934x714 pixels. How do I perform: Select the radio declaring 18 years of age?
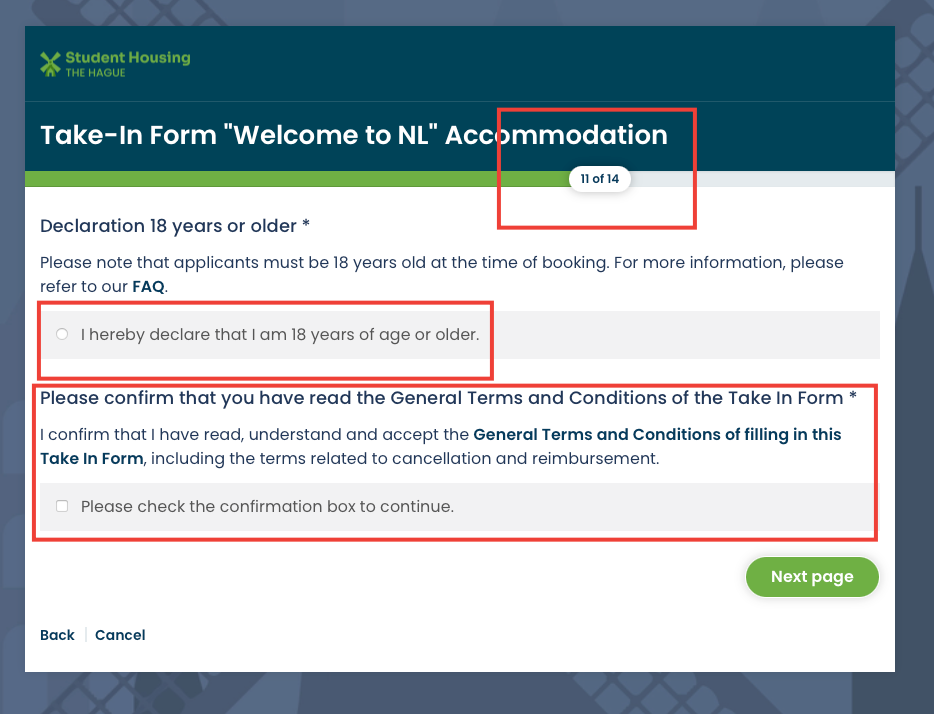coord(62,334)
